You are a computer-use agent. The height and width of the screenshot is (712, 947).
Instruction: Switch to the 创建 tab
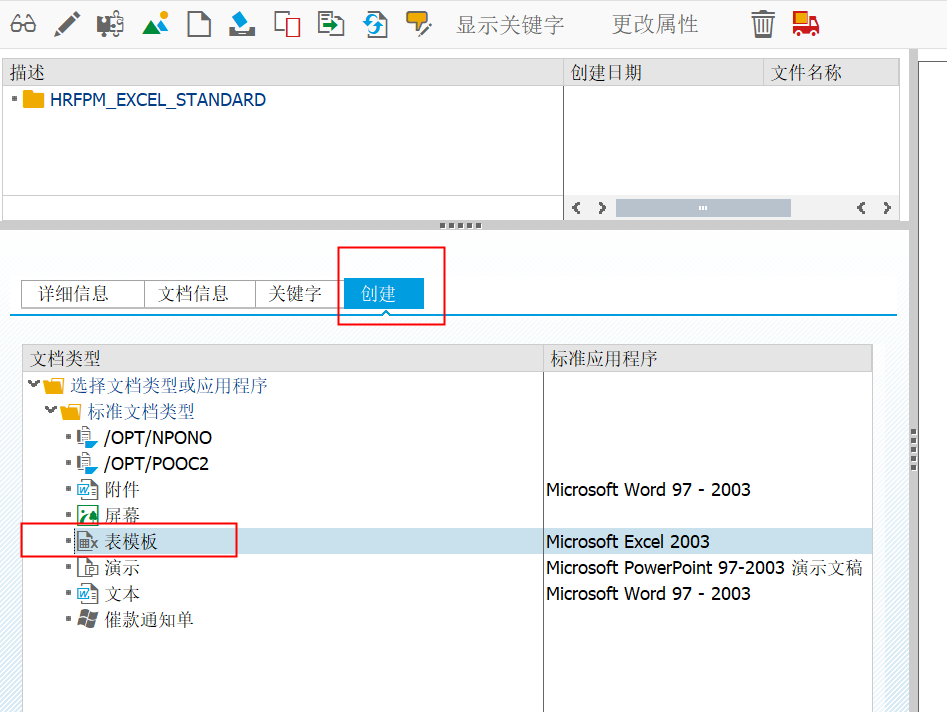[x=384, y=293]
